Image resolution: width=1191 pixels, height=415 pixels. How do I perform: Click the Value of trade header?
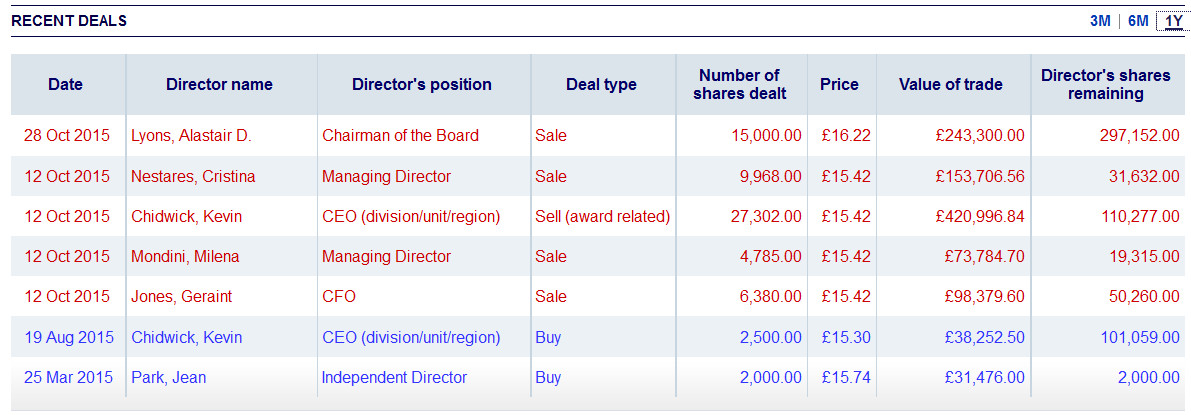[950, 85]
